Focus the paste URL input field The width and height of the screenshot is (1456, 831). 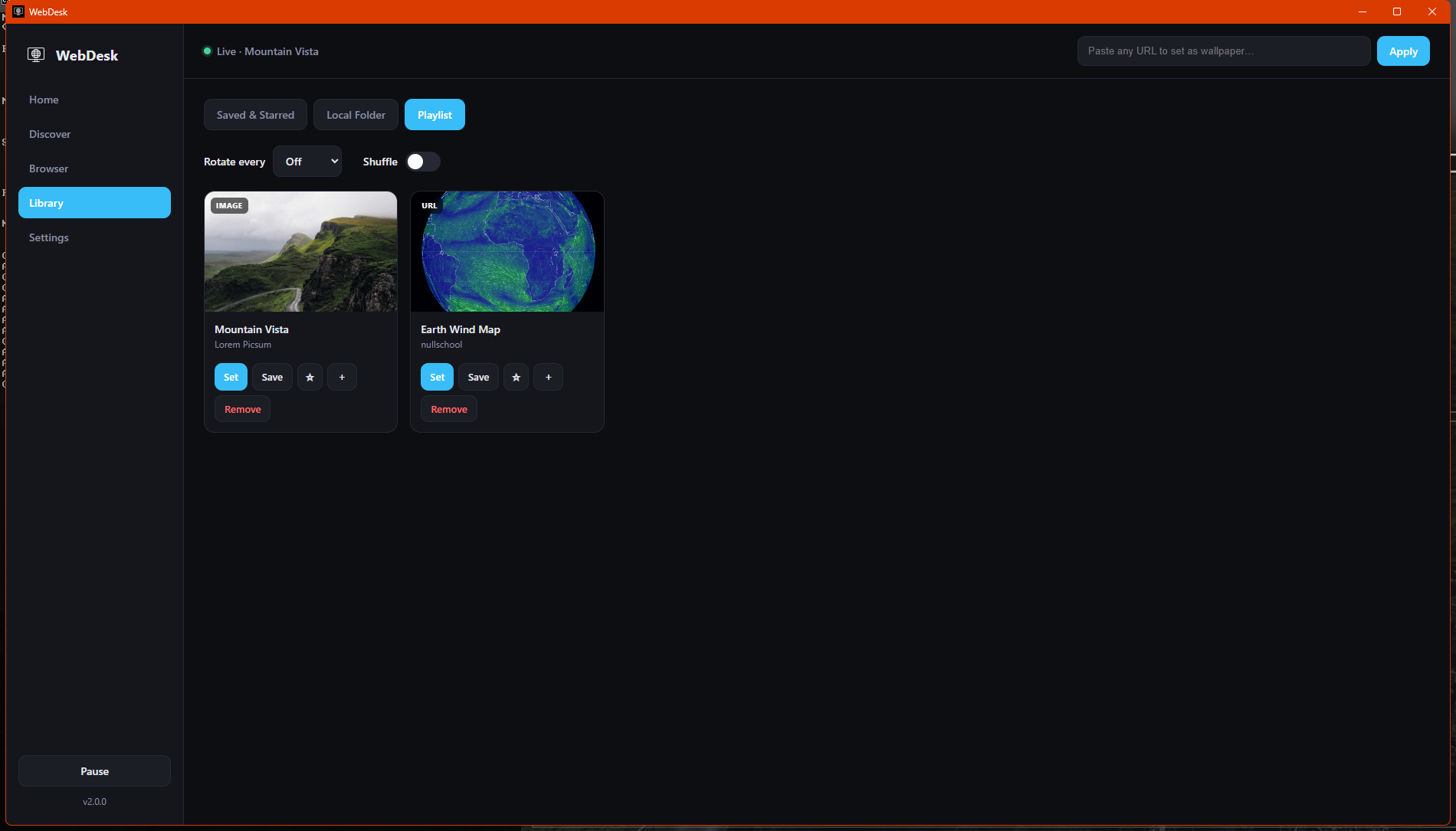[1224, 51]
